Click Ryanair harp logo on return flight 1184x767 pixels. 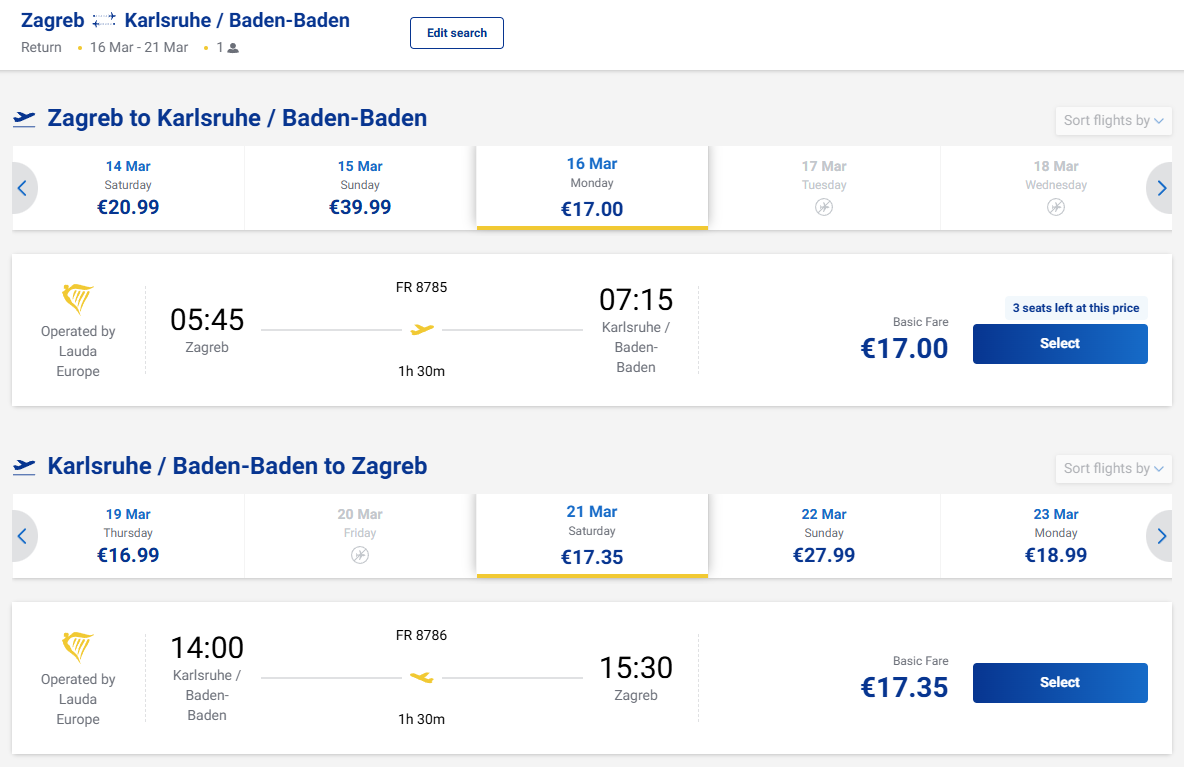(x=78, y=647)
